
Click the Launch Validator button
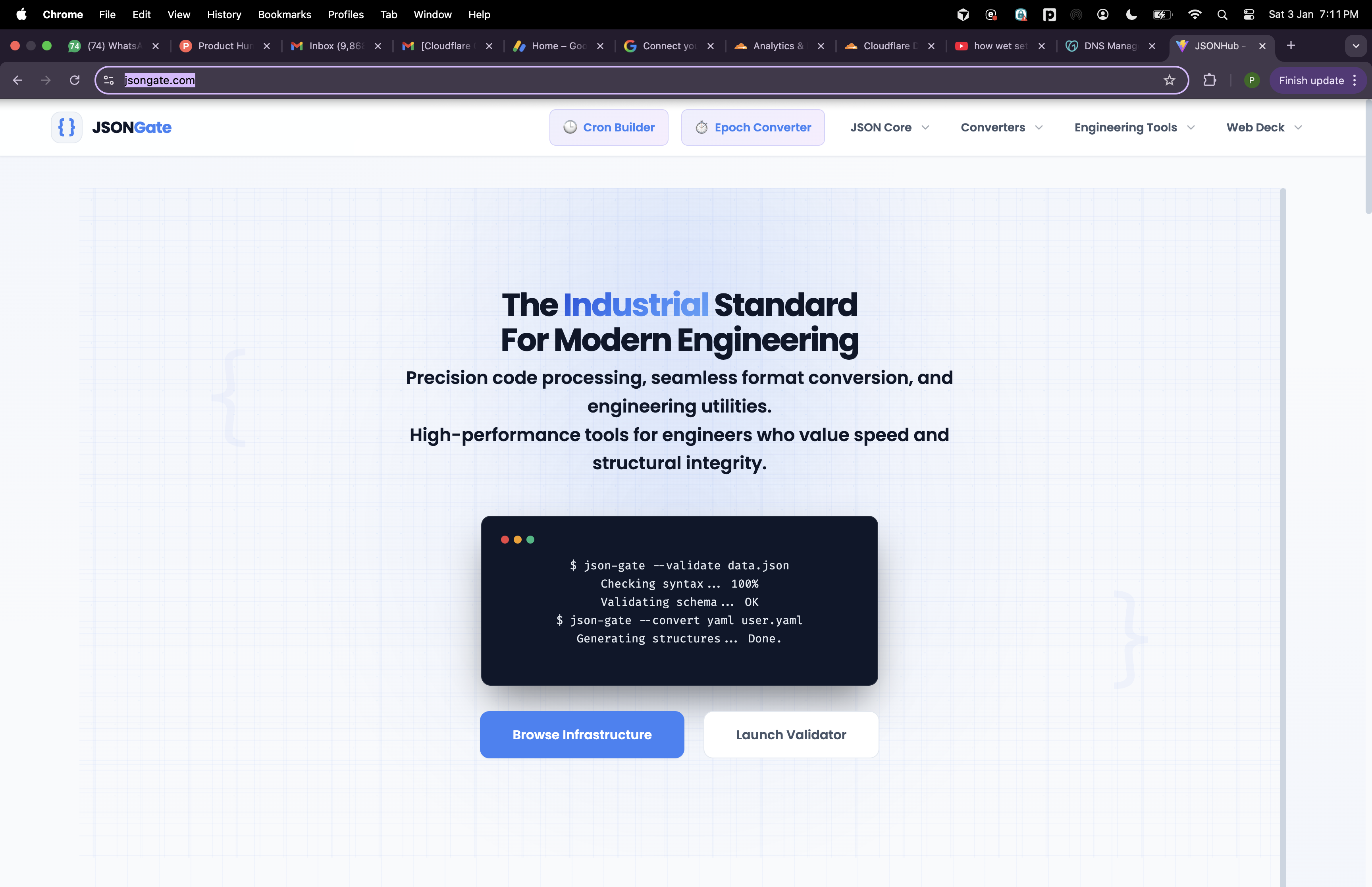pyautogui.click(x=790, y=735)
